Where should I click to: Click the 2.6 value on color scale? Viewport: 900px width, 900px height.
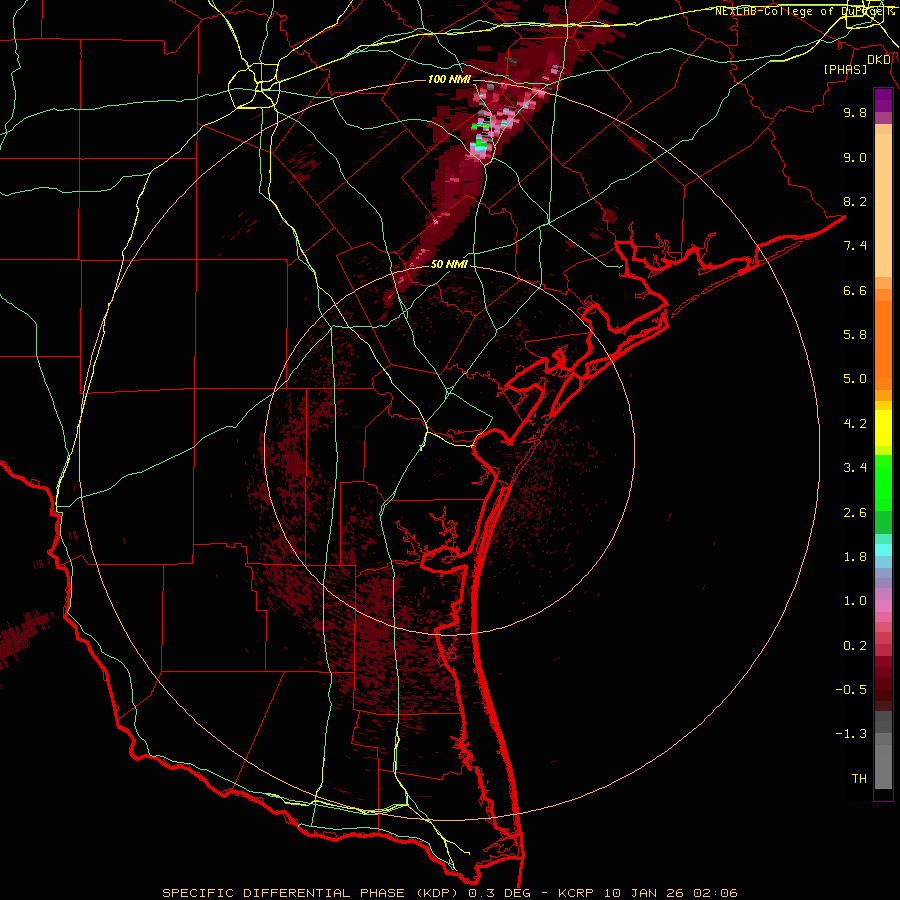click(x=855, y=513)
